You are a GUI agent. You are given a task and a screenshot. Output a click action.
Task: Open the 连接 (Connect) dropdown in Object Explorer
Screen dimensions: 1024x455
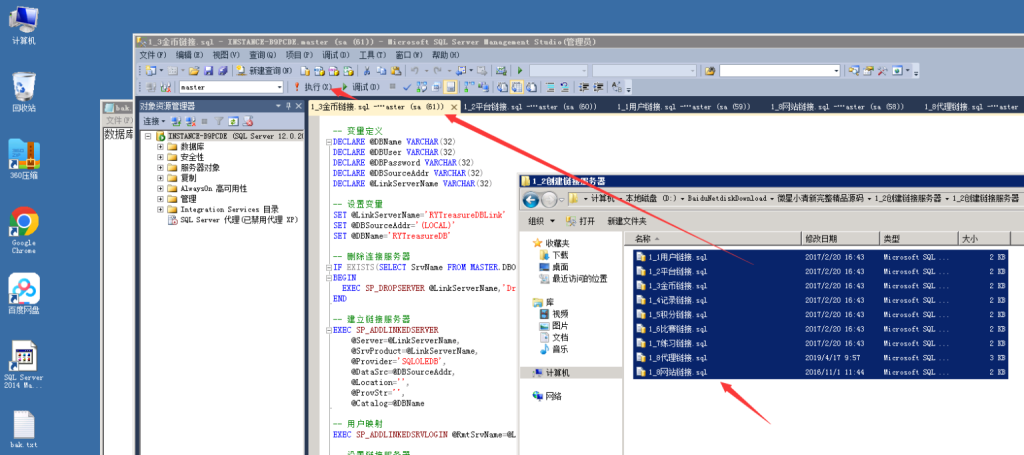(154, 121)
